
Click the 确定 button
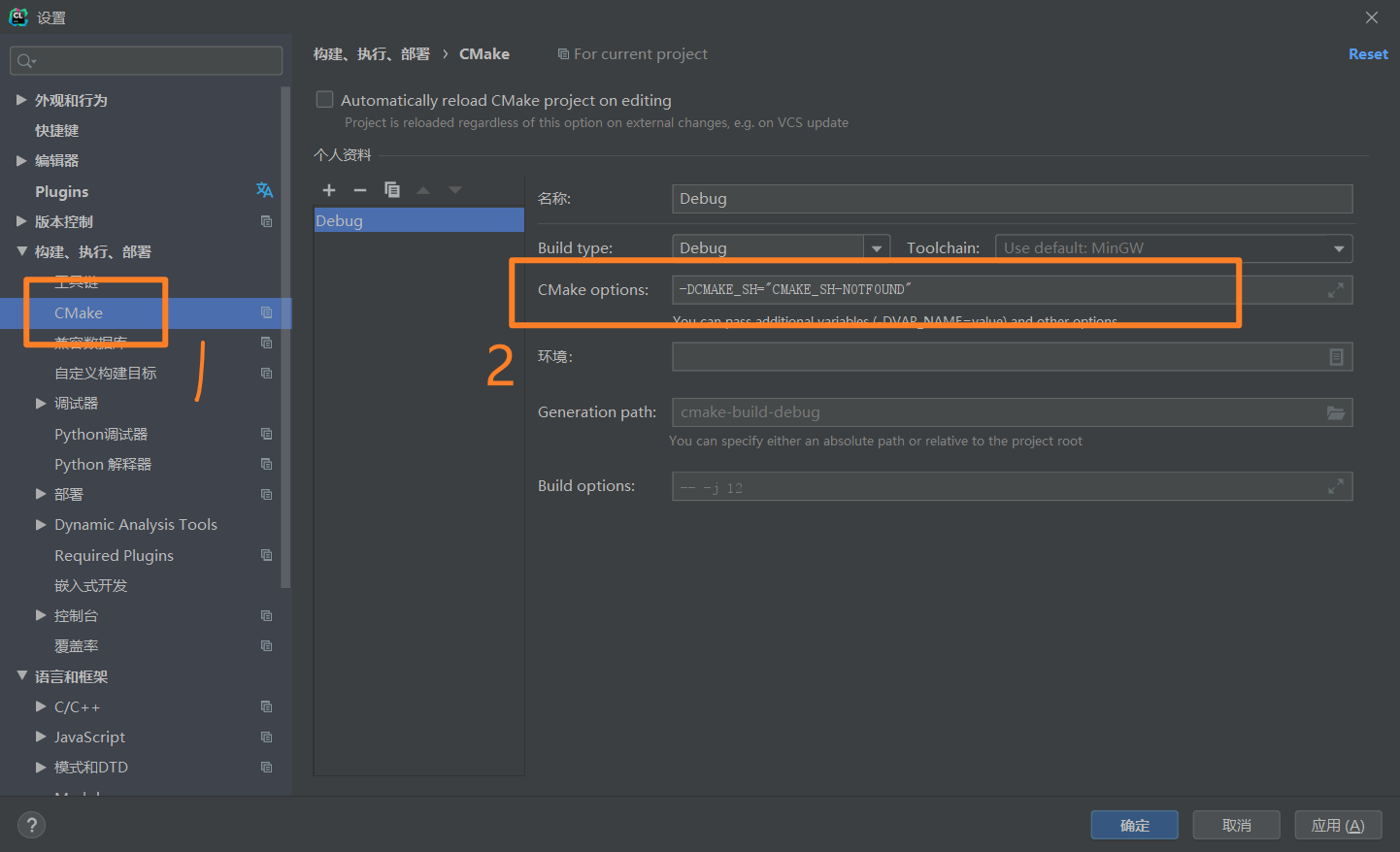click(1134, 825)
